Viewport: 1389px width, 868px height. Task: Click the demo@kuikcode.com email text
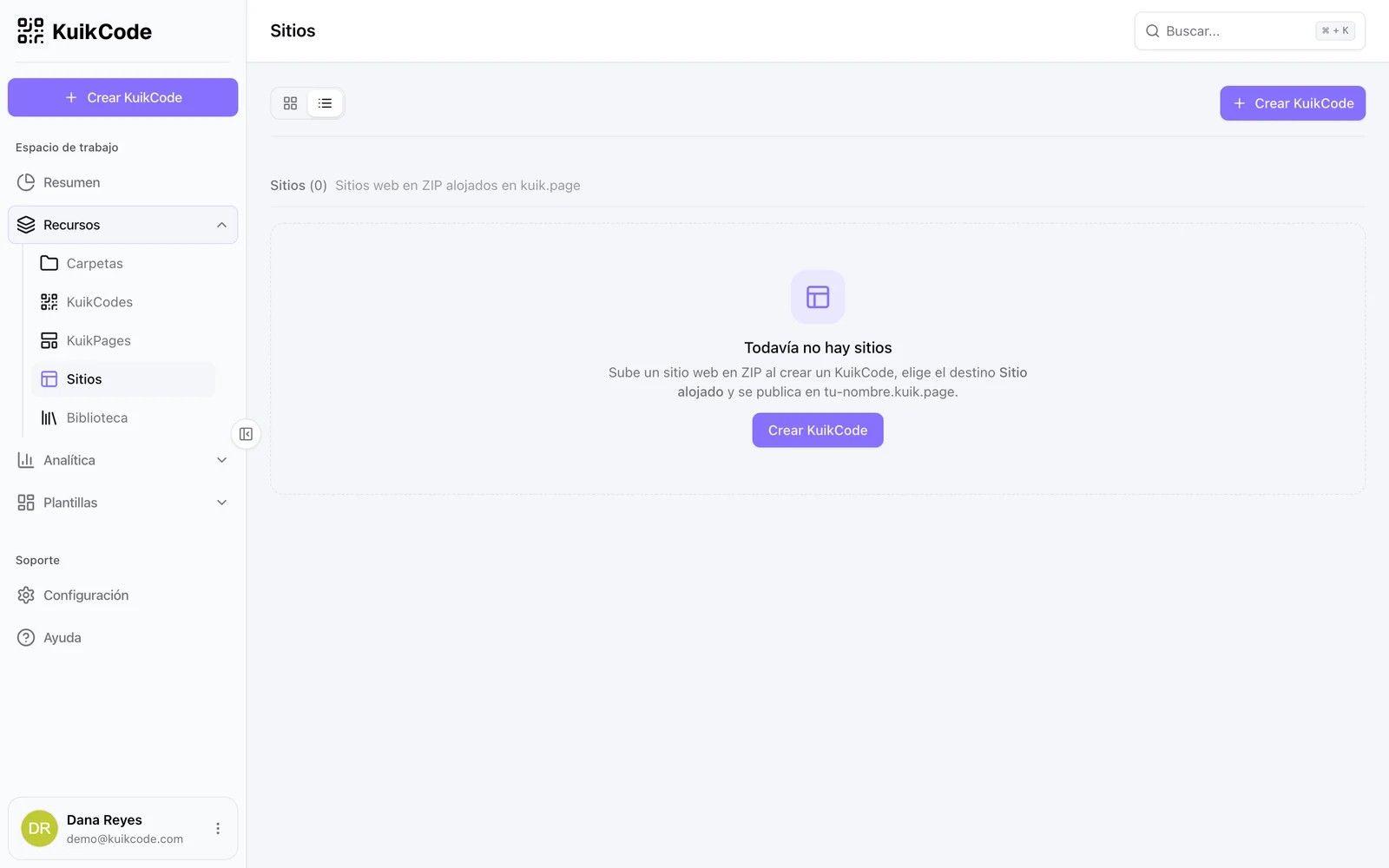(x=125, y=839)
